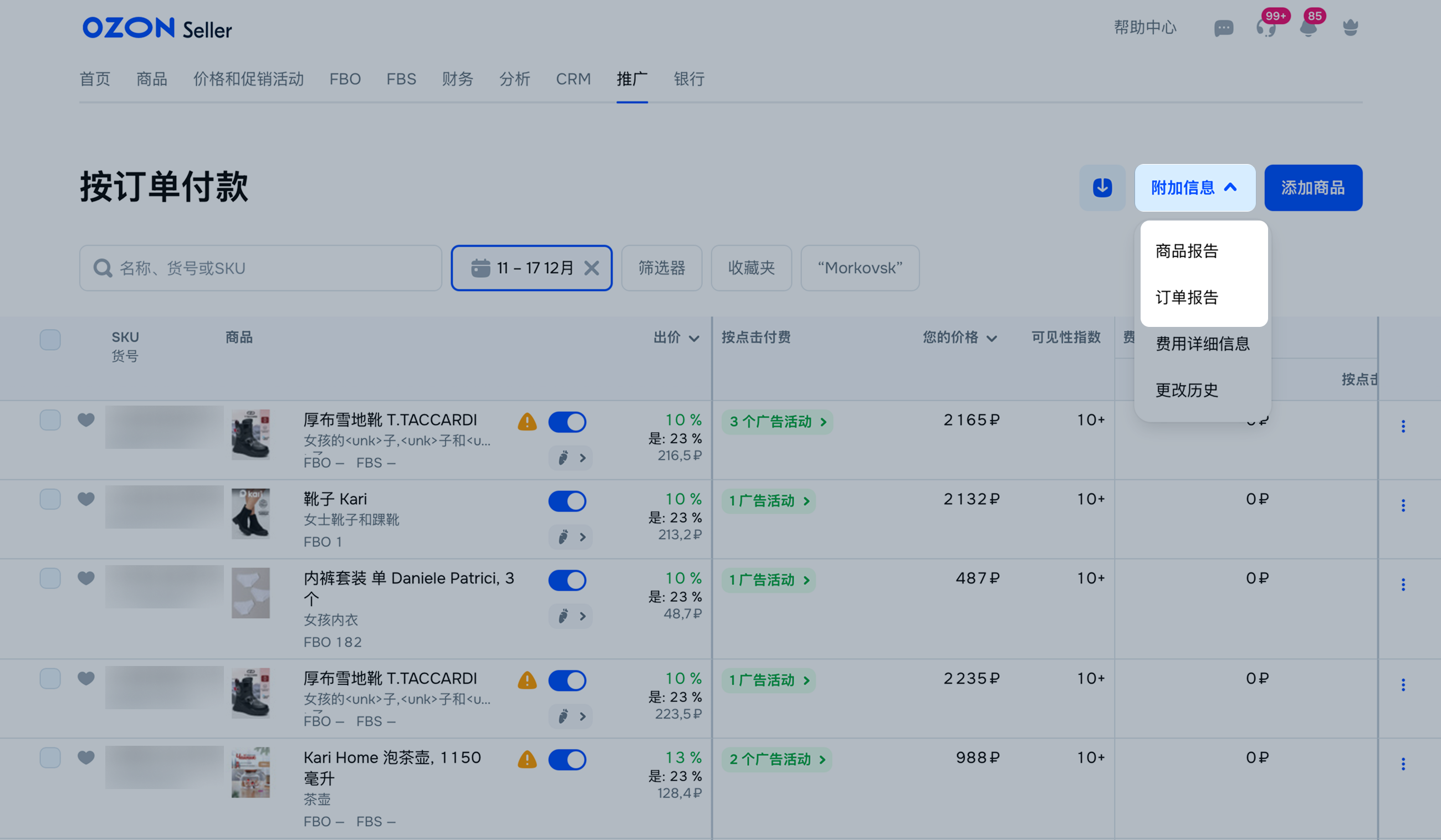
Task: Sort by 出价 column arrow
Action: (694, 339)
